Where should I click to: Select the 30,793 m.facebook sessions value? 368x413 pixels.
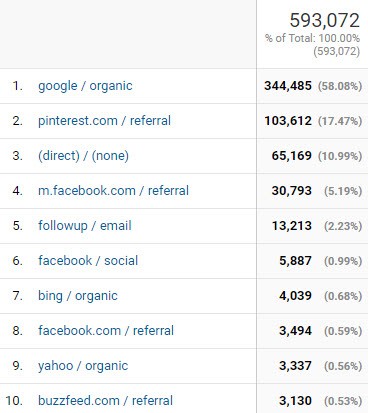(x=292, y=191)
